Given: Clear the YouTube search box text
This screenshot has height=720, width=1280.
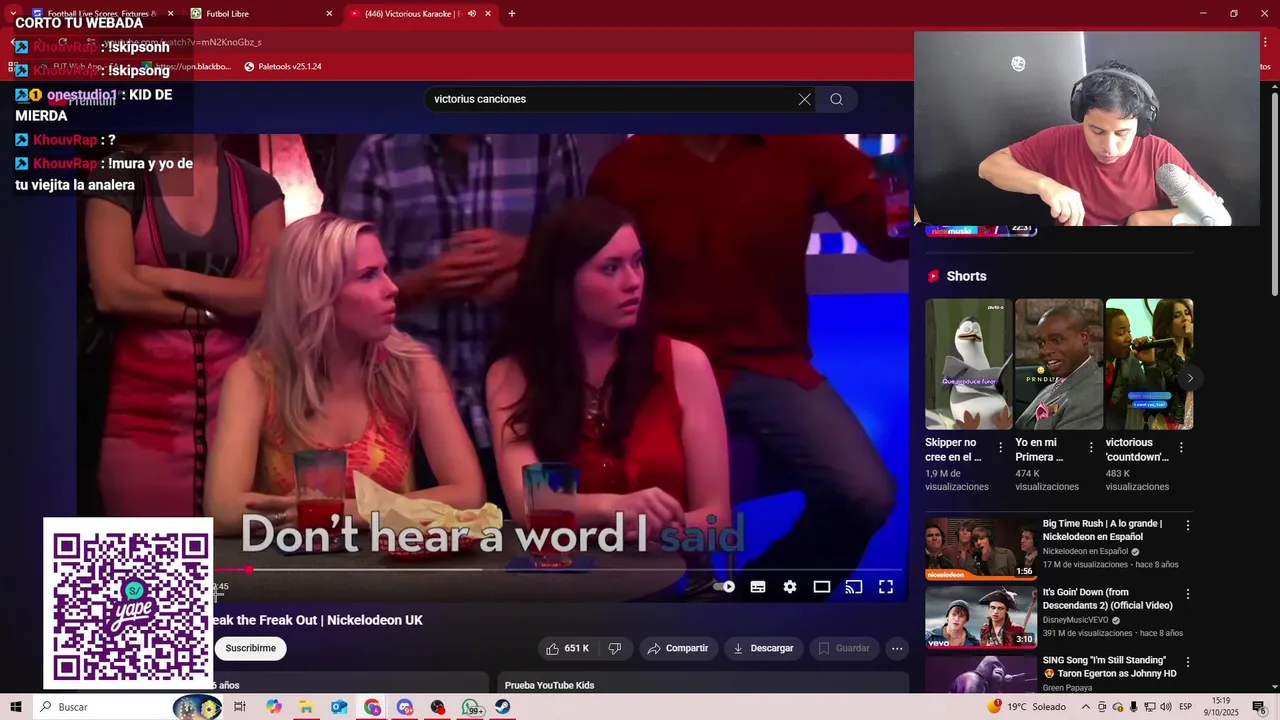Looking at the screenshot, I should pyautogui.click(x=804, y=99).
